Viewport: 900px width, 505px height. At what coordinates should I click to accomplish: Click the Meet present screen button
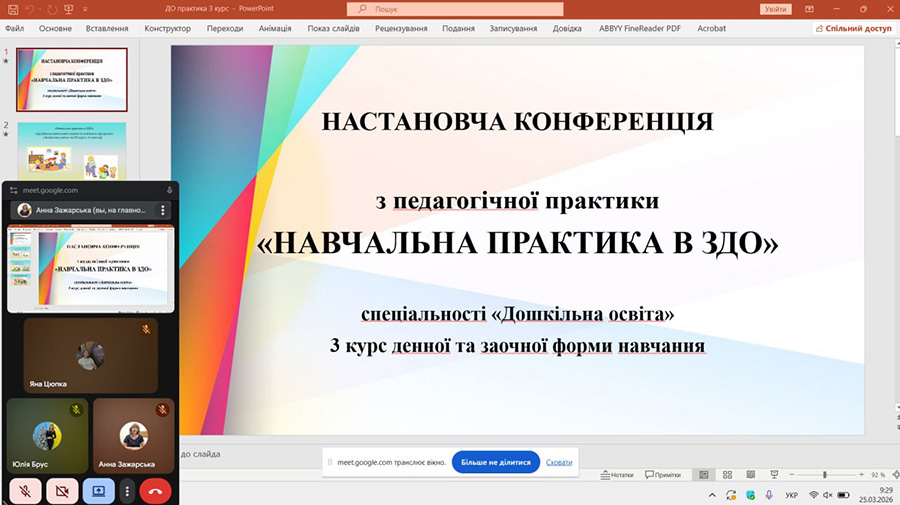(98, 491)
